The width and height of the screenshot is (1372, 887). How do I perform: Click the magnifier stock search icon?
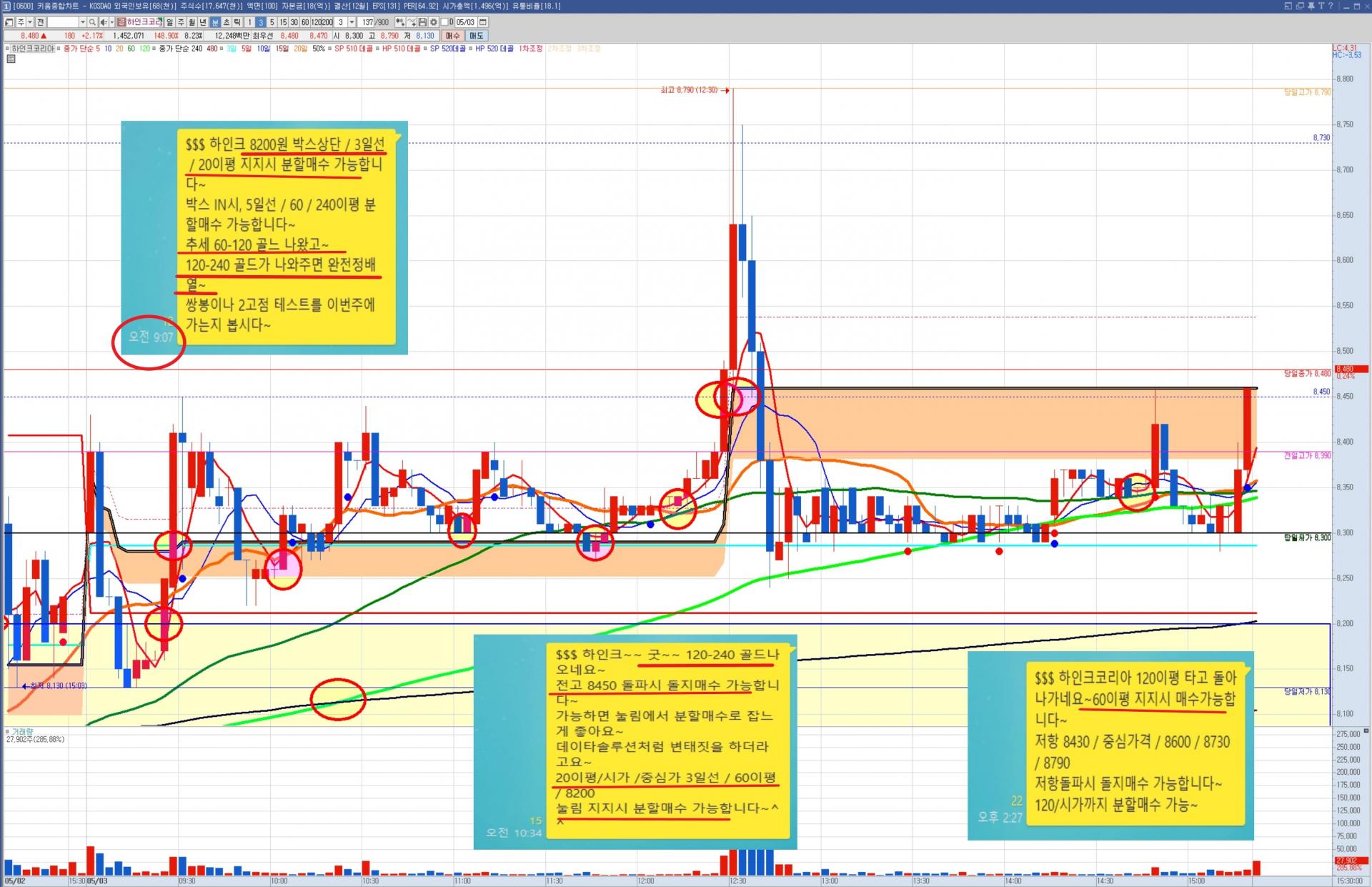click(92, 22)
